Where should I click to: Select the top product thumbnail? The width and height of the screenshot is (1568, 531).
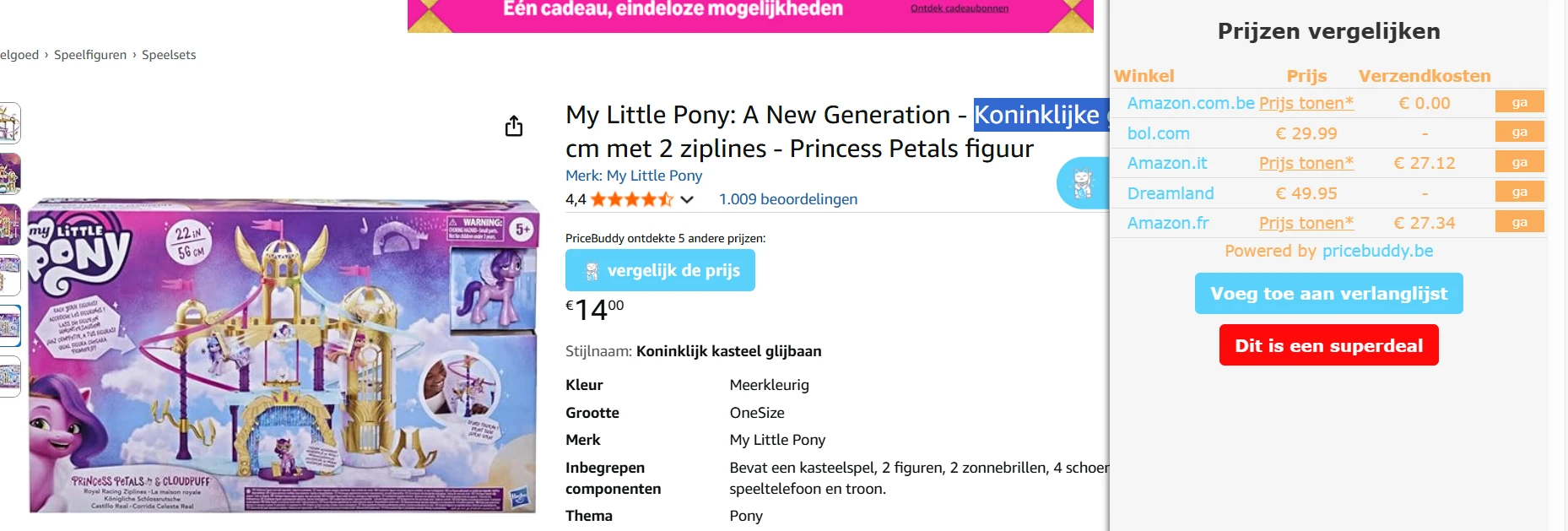tap(9, 123)
